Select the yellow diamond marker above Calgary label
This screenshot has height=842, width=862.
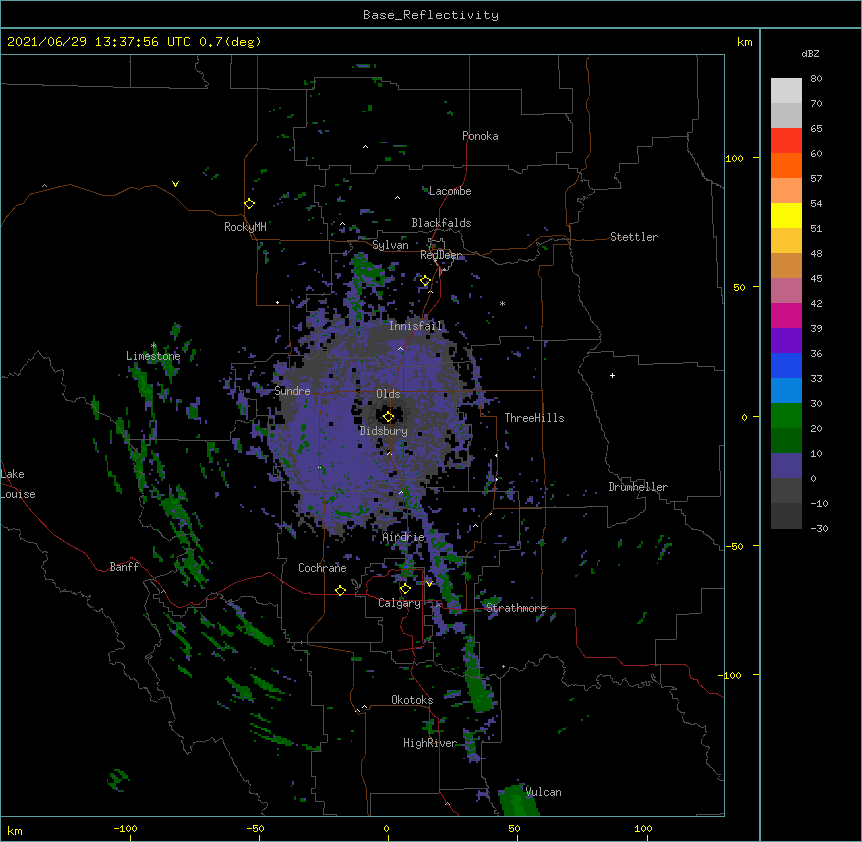pos(405,589)
